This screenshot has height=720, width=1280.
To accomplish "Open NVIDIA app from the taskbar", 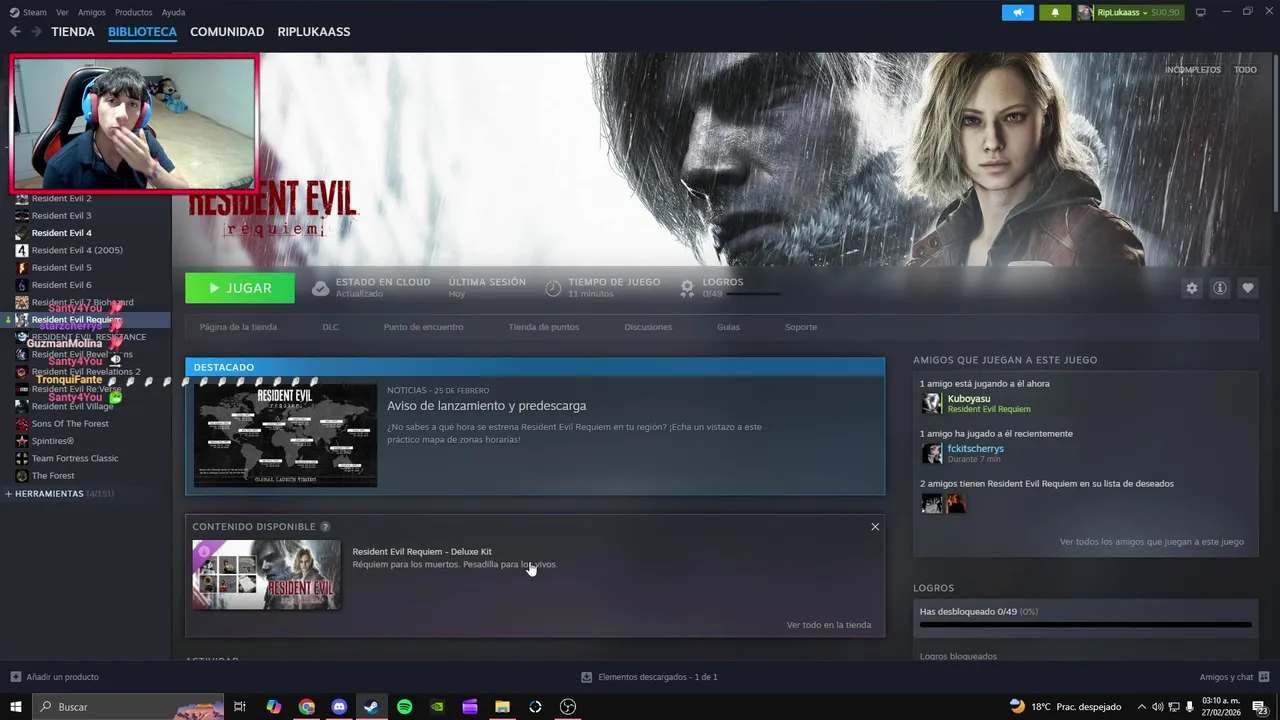I will (x=437, y=707).
